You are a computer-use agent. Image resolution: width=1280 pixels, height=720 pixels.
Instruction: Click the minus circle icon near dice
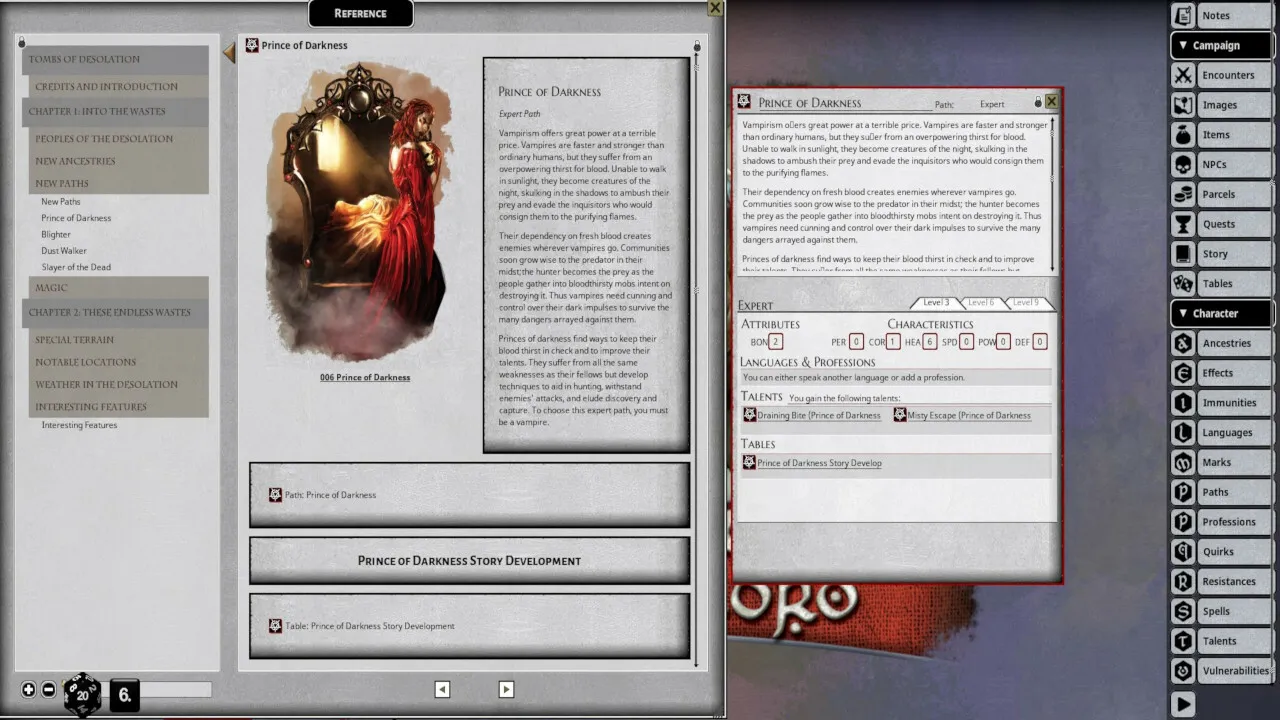coord(48,690)
